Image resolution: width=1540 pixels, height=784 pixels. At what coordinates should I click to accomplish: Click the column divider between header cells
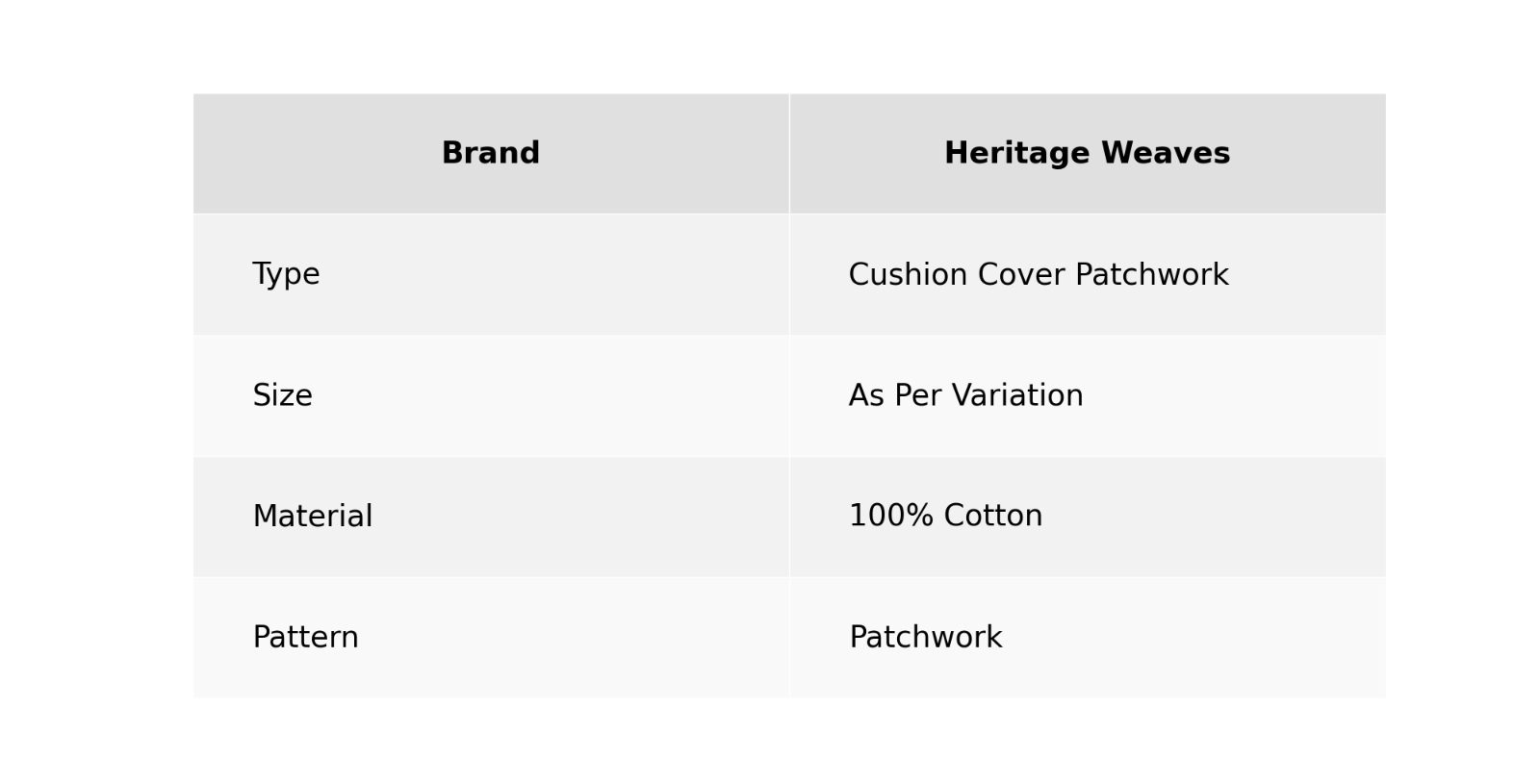789,154
